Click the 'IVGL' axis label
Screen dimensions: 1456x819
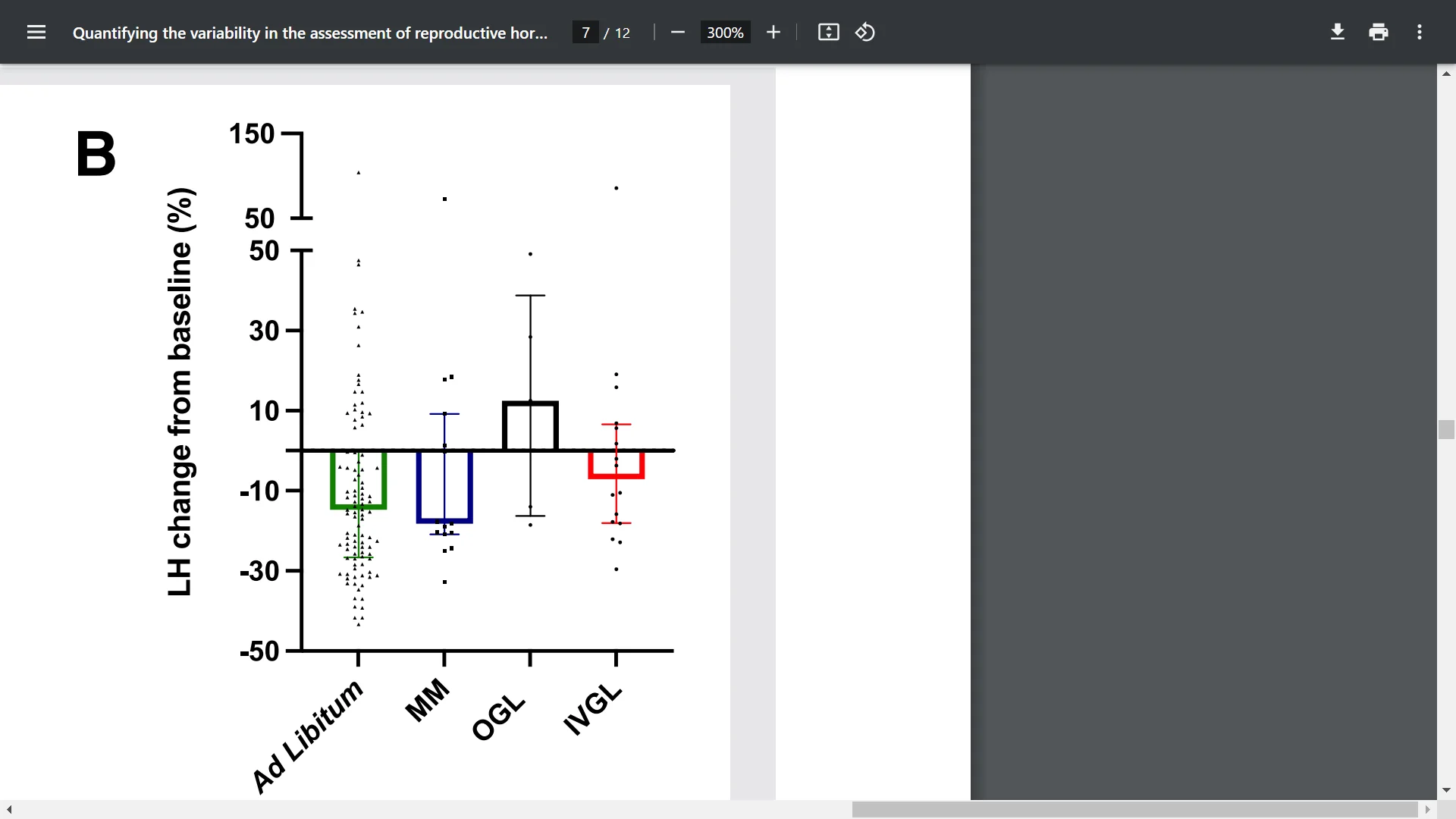coord(592,710)
